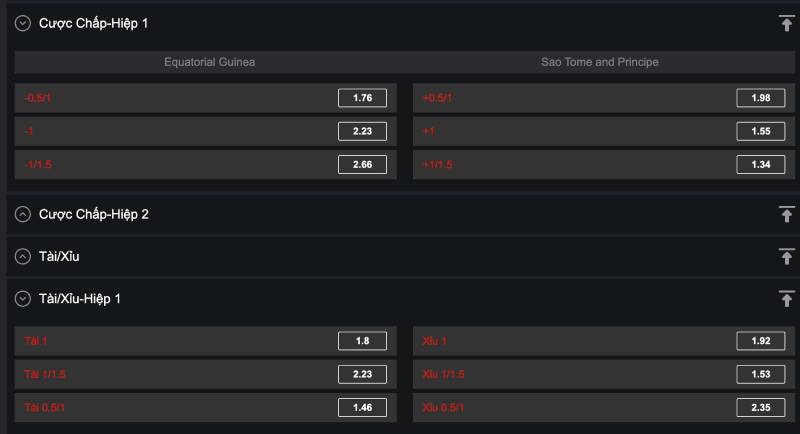The width and height of the screenshot is (800, 434).
Task: Select odds 1.76 for Equatorial Guinea -0.5/1
Action: click(362, 98)
